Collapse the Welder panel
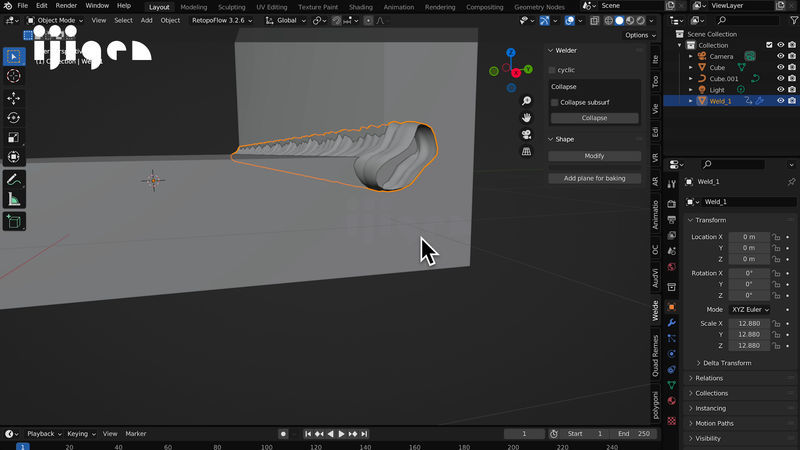This screenshot has height=450, width=800. pyautogui.click(x=565, y=51)
